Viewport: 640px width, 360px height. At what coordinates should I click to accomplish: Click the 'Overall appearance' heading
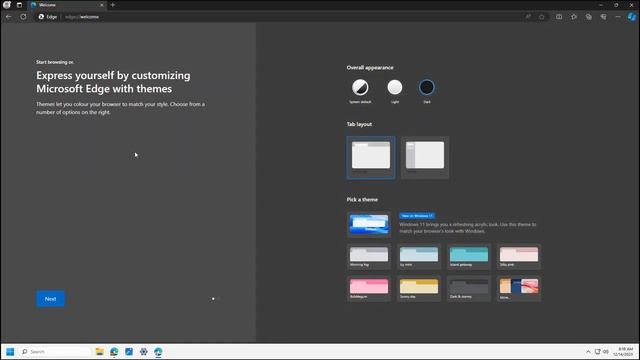pyautogui.click(x=370, y=68)
